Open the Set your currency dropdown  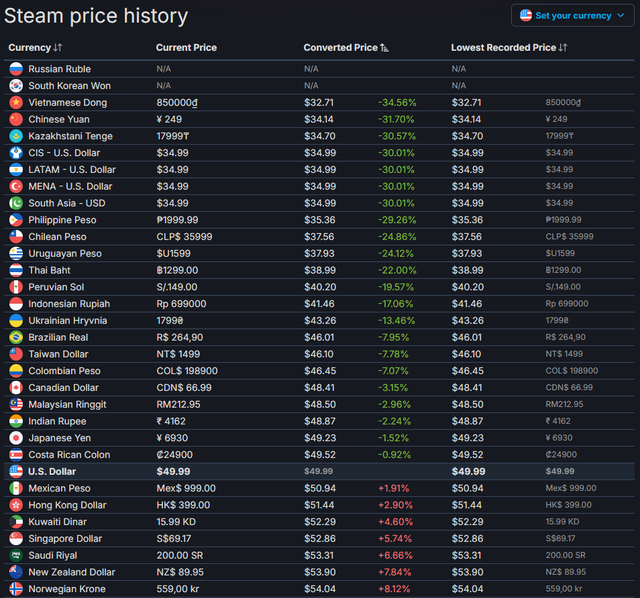572,15
